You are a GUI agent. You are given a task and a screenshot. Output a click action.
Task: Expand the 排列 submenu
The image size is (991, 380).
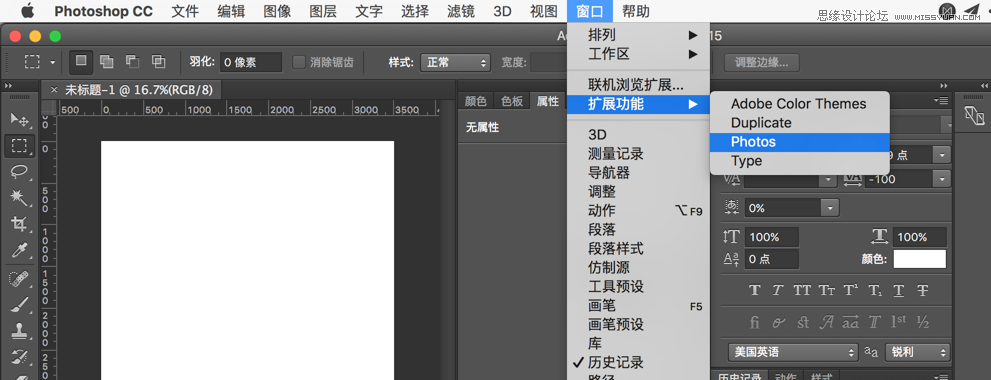[638, 35]
